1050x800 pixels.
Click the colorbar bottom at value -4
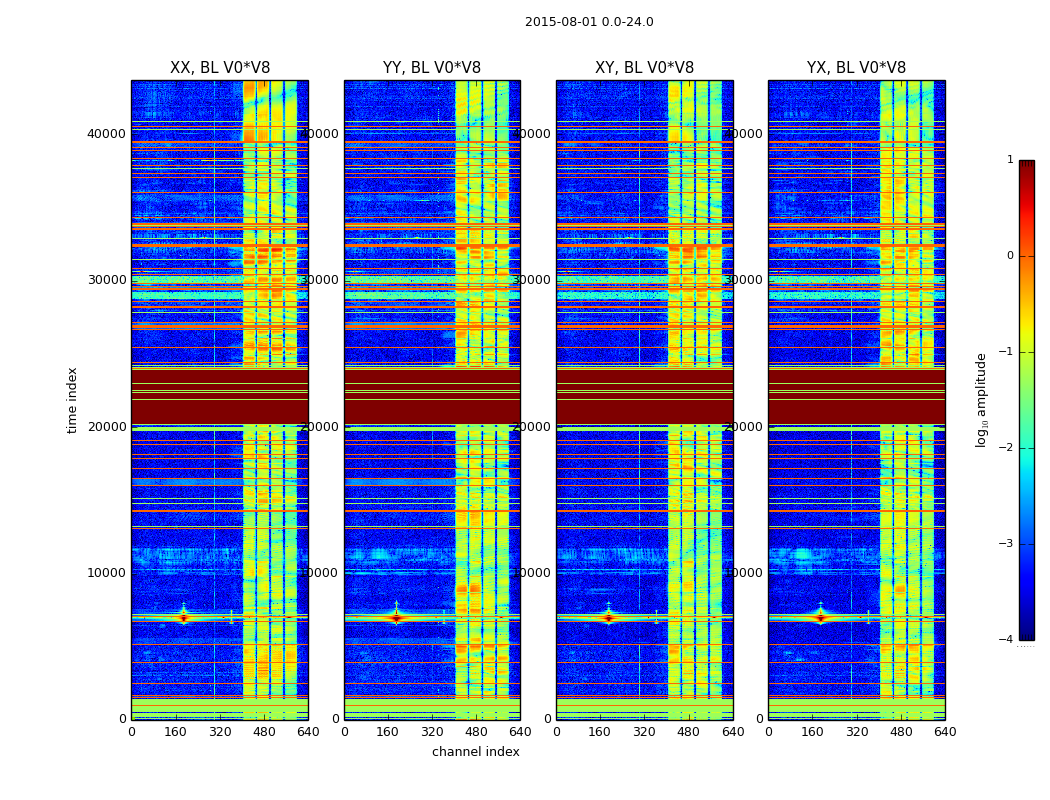[x=1027, y=636]
